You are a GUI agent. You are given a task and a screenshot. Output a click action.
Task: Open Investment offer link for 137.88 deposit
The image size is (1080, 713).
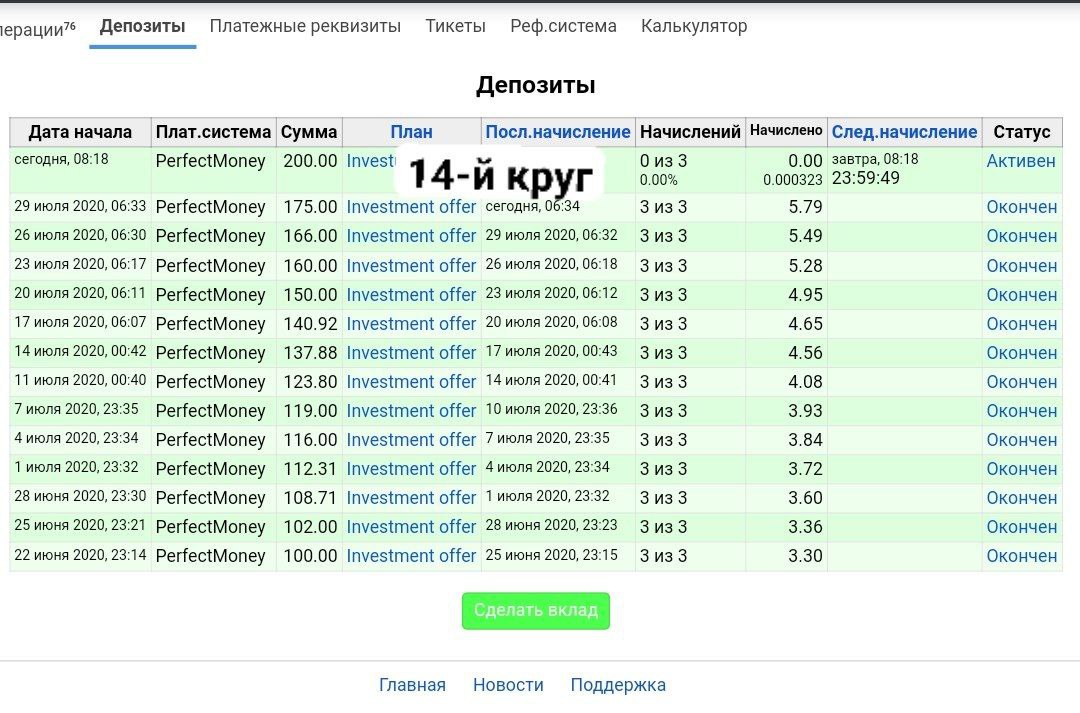[x=411, y=352]
